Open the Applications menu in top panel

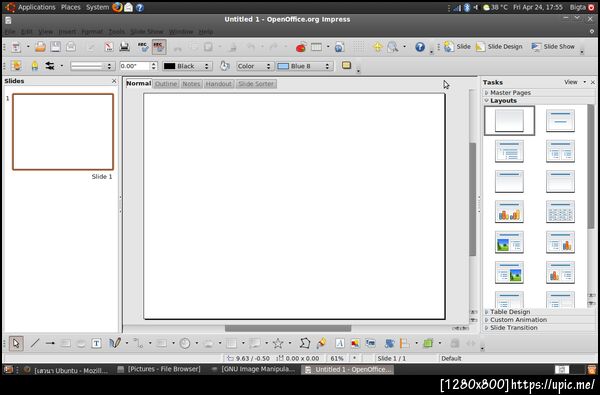[36, 7]
